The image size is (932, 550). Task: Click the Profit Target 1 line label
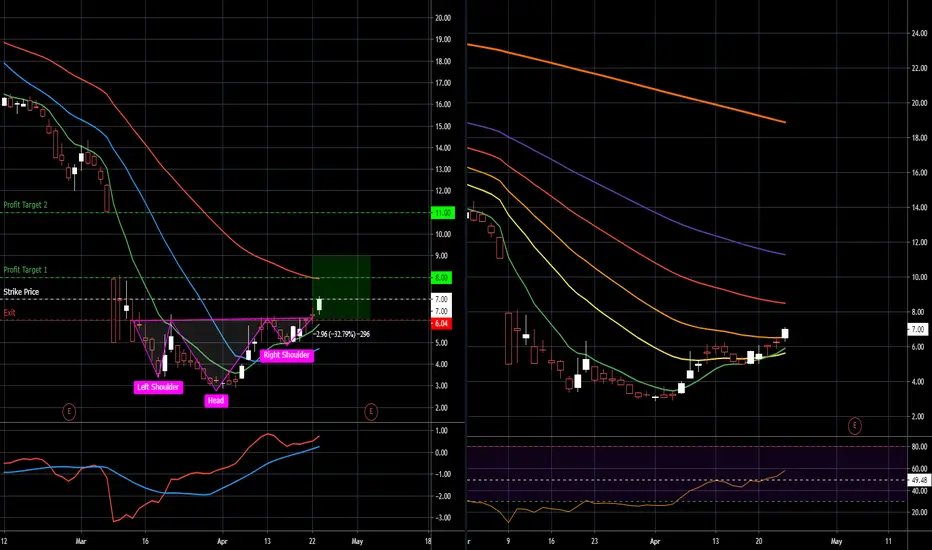tap(26, 270)
